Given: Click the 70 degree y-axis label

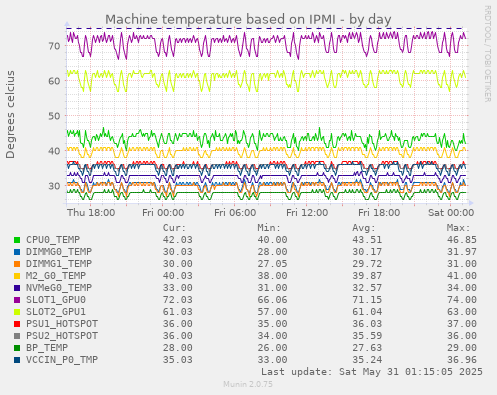Looking at the screenshot, I should pyautogui.click(x=54, y=46).
